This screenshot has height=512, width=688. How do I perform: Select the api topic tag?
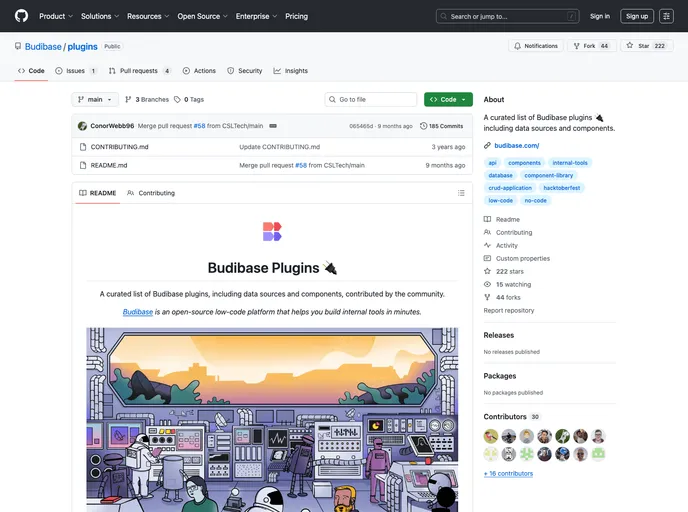click(x=492, y=163)
